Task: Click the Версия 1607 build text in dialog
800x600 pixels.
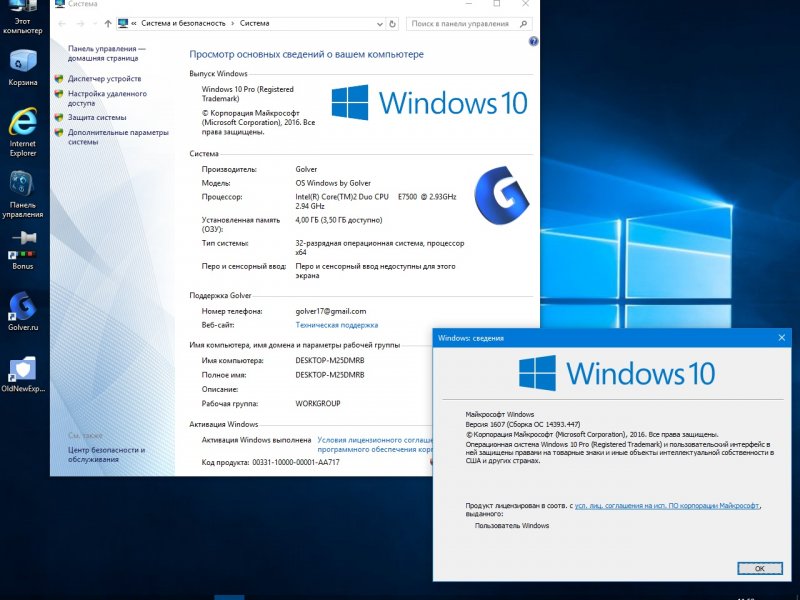Action: pos(522,424)
